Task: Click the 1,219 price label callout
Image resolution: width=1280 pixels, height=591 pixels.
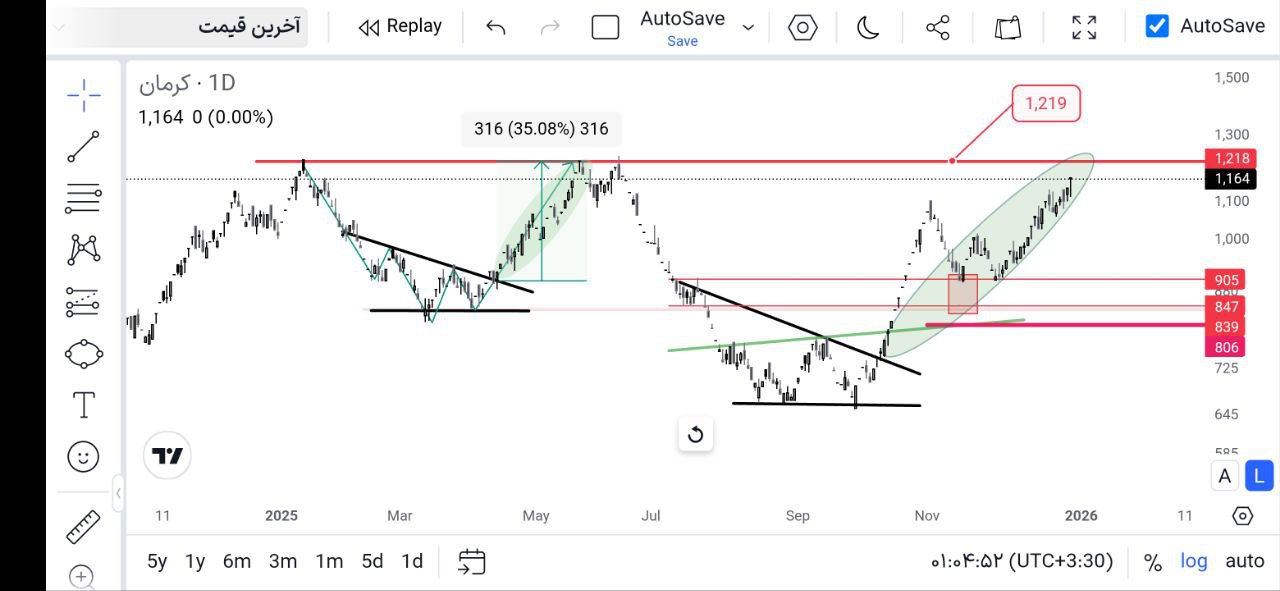Action: point(1046,102)
